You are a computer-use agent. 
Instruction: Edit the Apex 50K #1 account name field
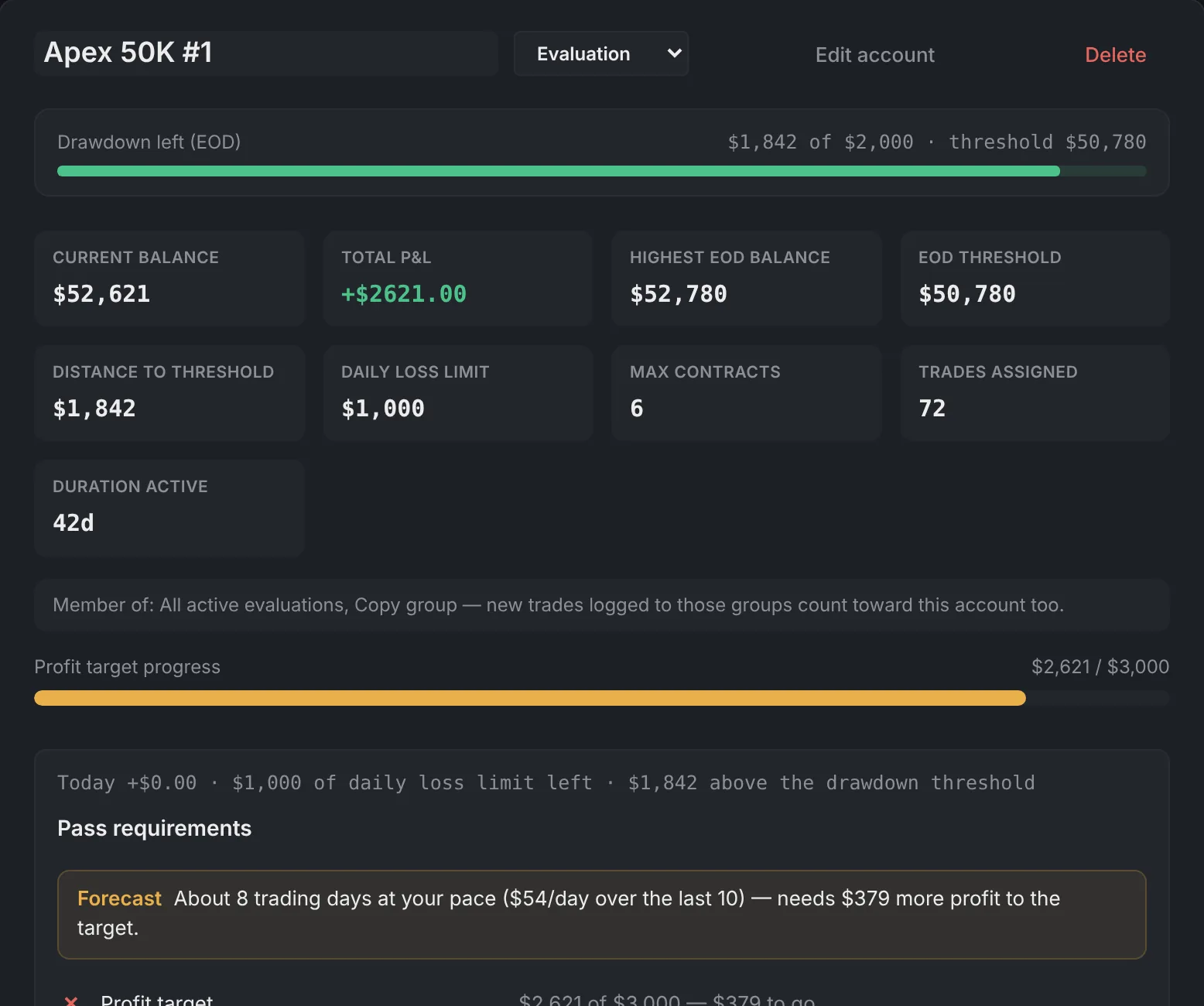click(266, 53)
